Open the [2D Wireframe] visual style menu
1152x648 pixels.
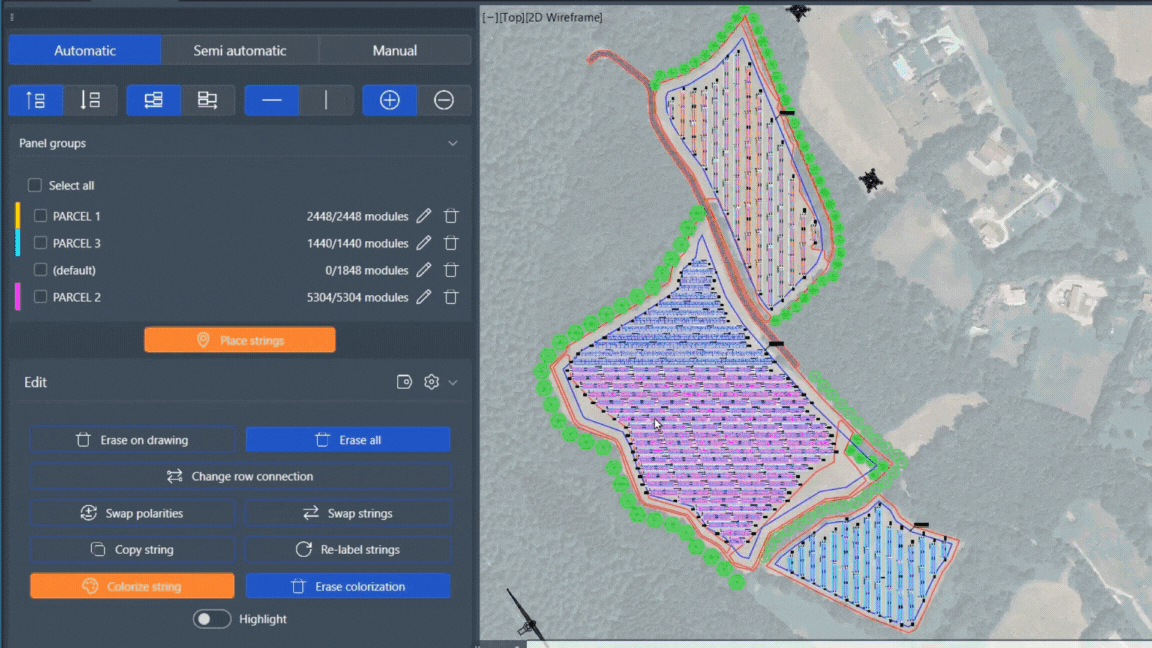click(564, 17)
